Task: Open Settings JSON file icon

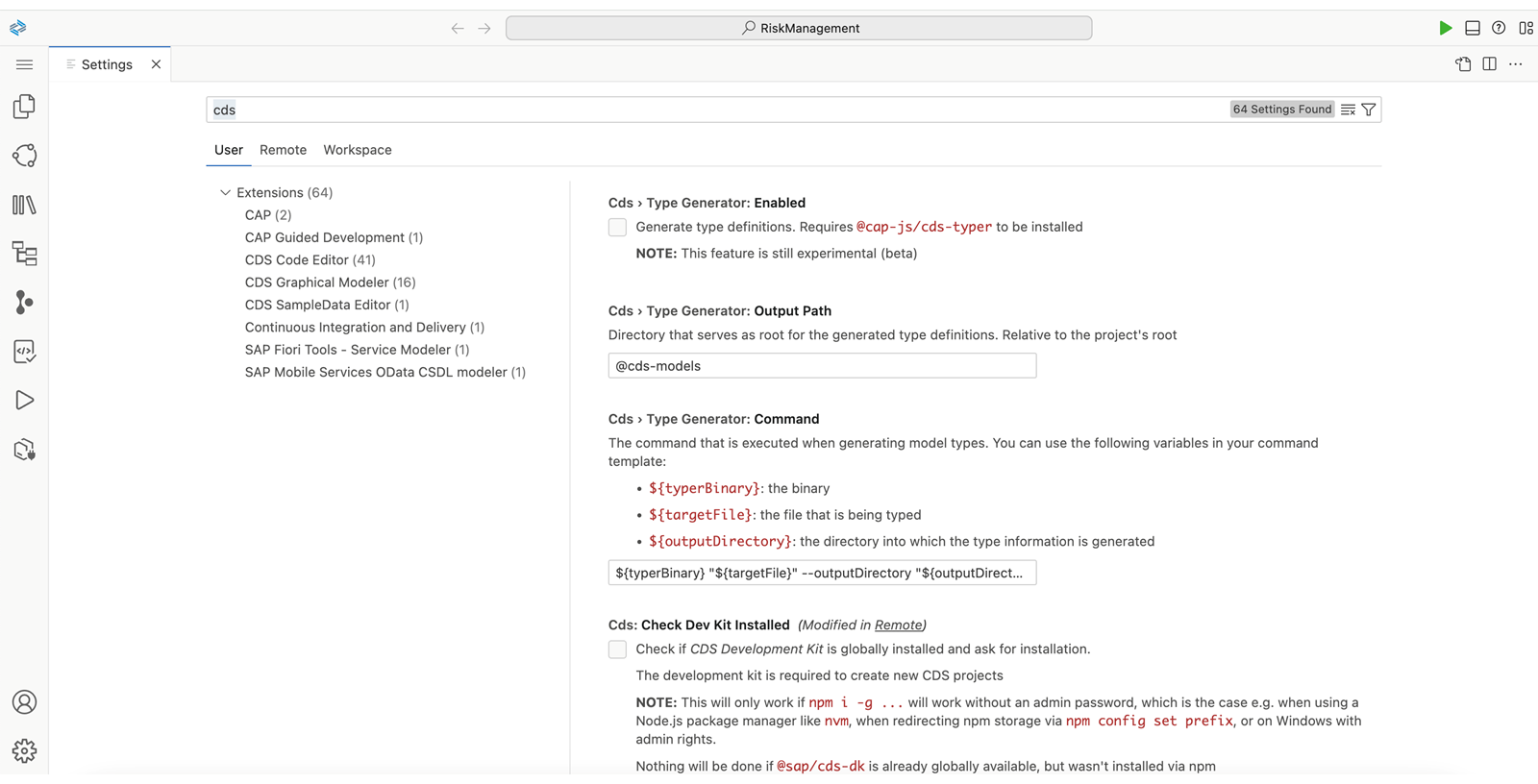Action: coord(1463,64)
